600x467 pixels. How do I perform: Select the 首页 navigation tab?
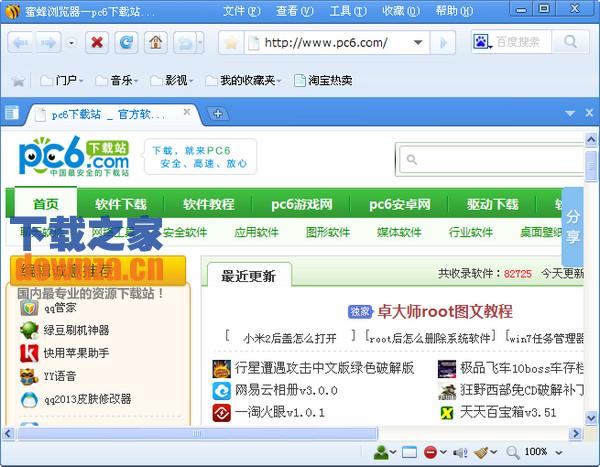pyautogui.click(x=46, y=203)
